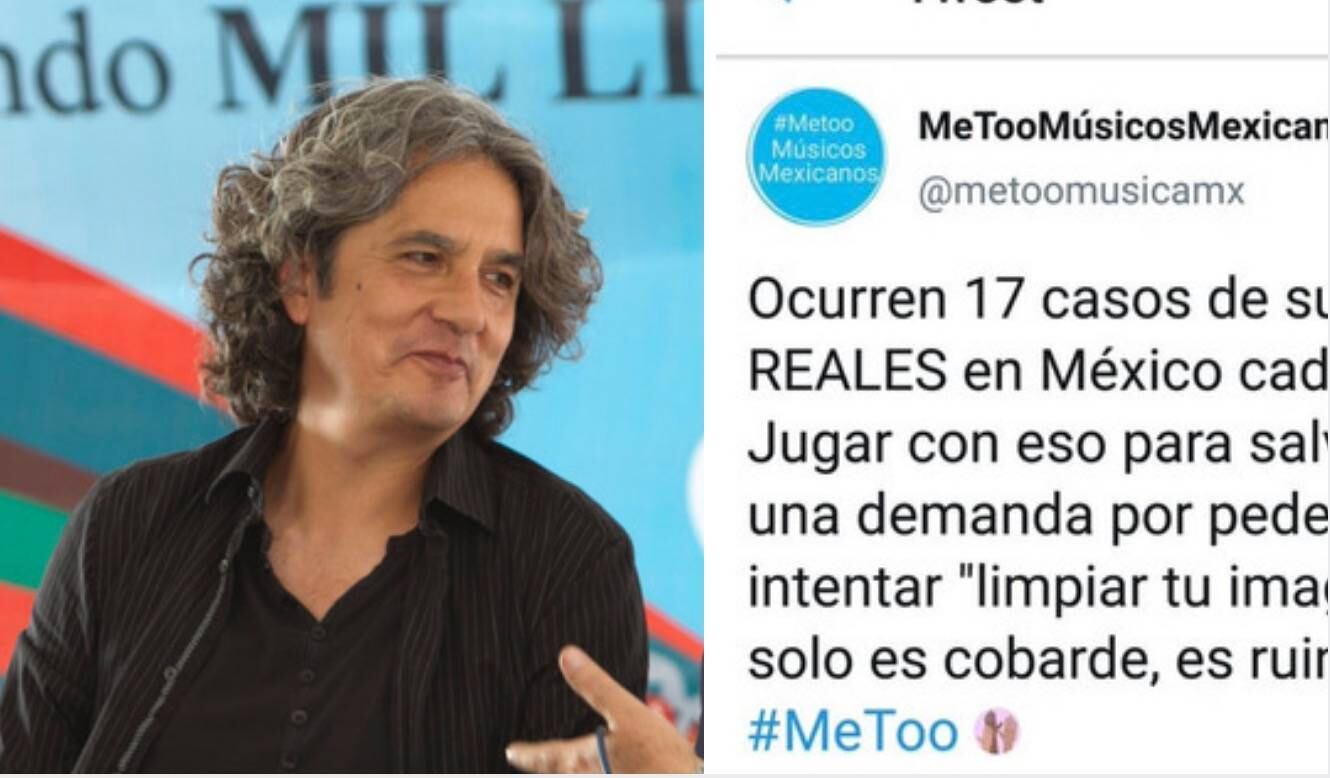This screenshot has height=778, width=1330.
Task: Click the divider line above the tweet
Action: (1022, 56)
